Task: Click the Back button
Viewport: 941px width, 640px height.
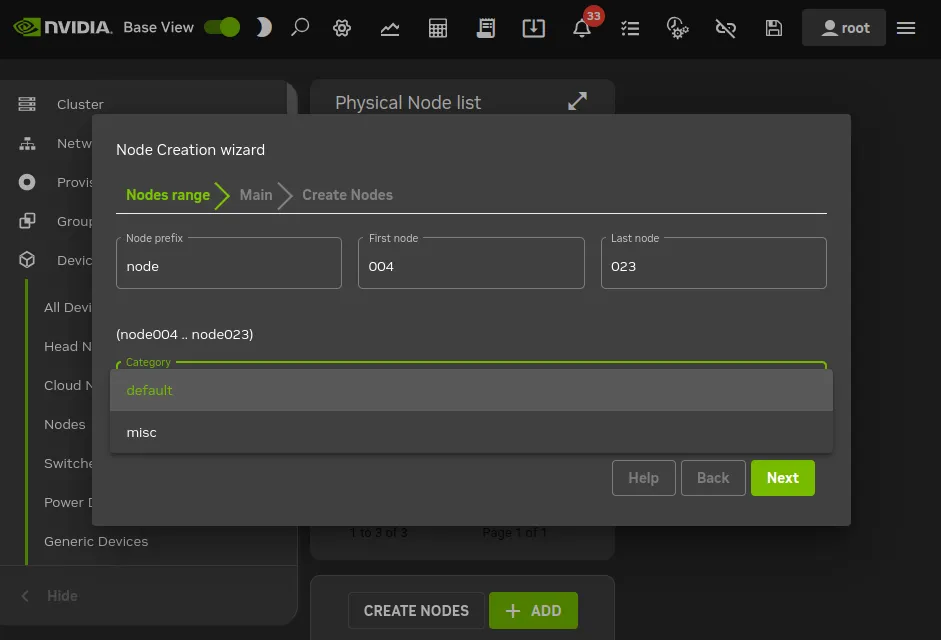Action: coord(713,478)
